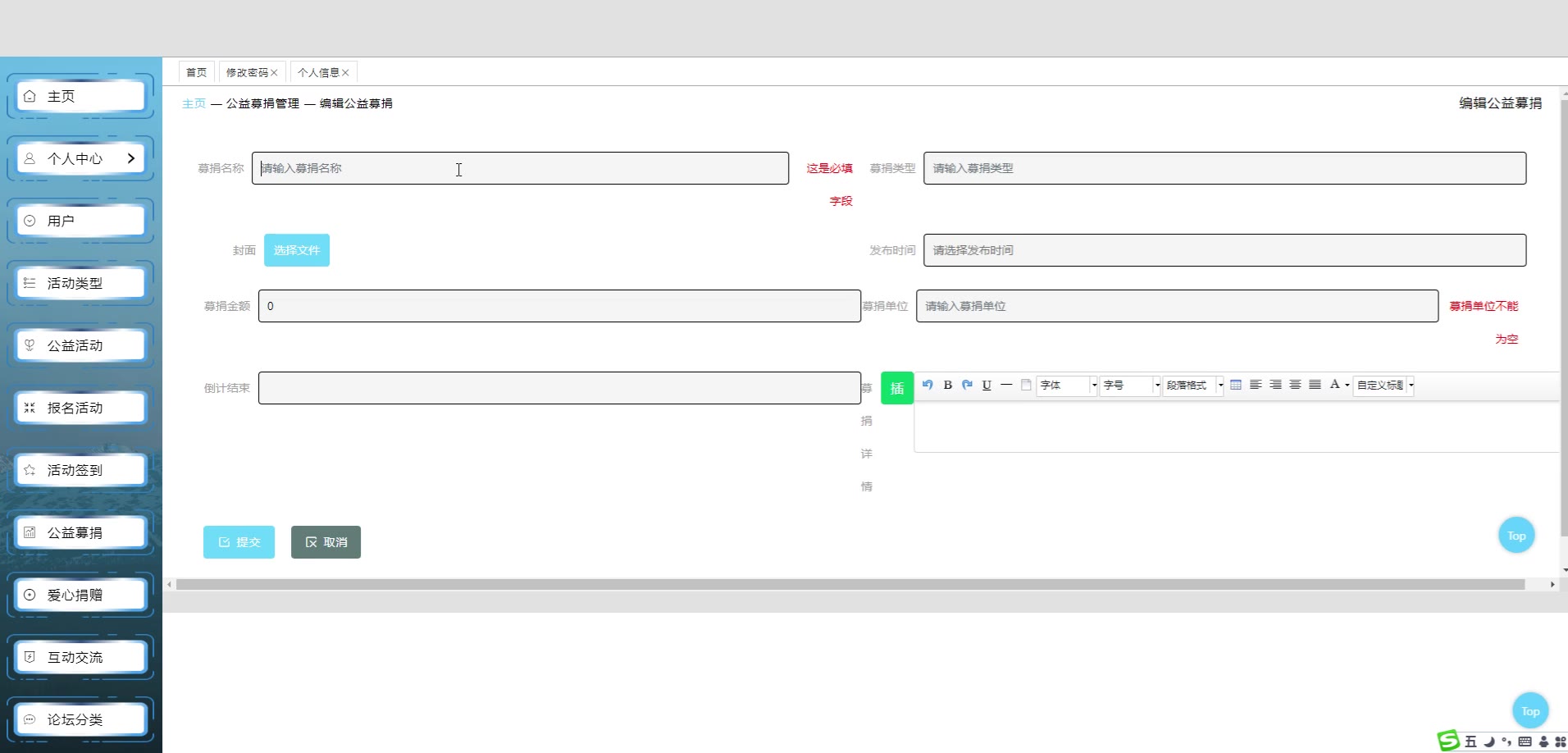Open 公益募捐 in the sidebar
1568x753 pixels.
80,532
